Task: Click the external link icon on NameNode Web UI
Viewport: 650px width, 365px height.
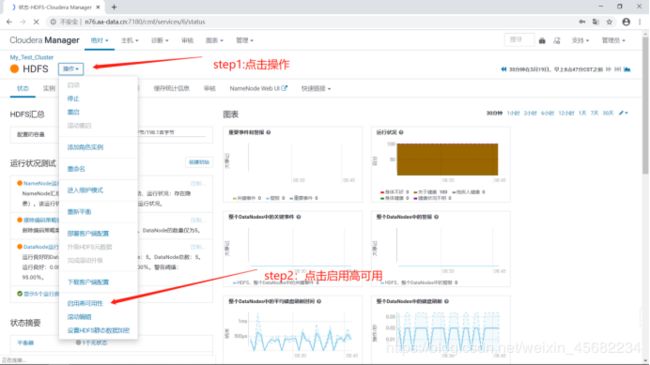Action: point(284,88)
